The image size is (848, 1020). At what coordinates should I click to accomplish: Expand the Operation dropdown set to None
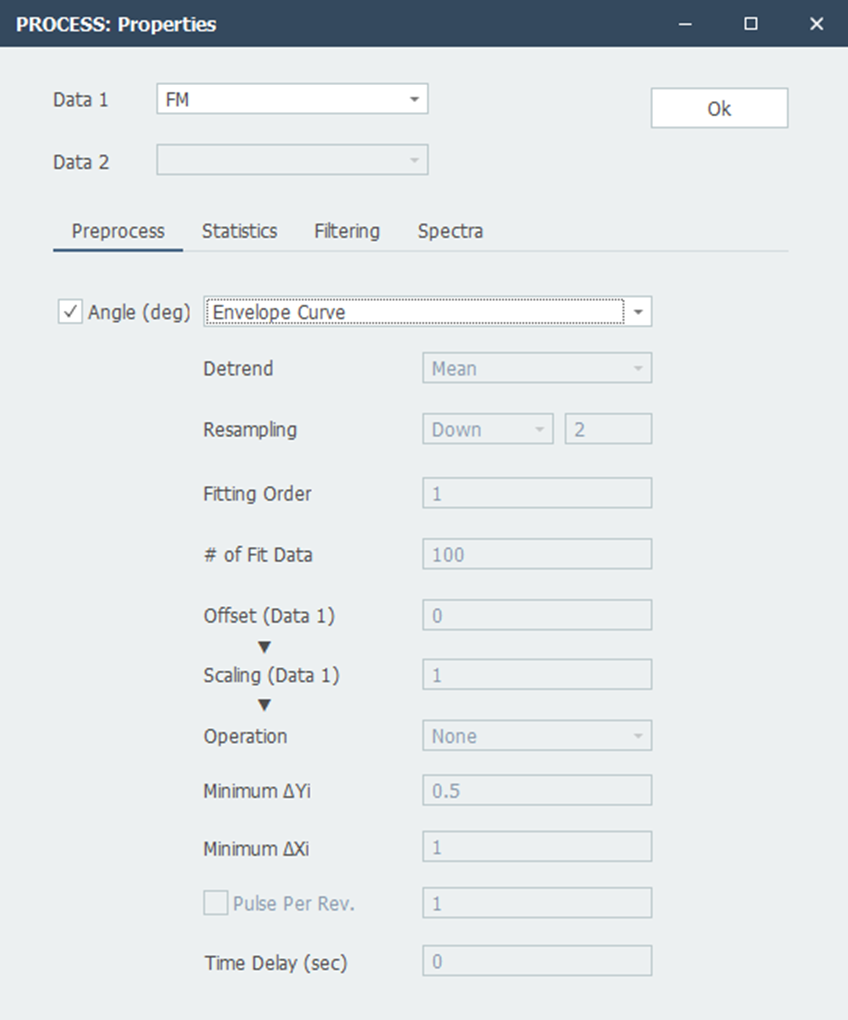click(x=537, y=737)
